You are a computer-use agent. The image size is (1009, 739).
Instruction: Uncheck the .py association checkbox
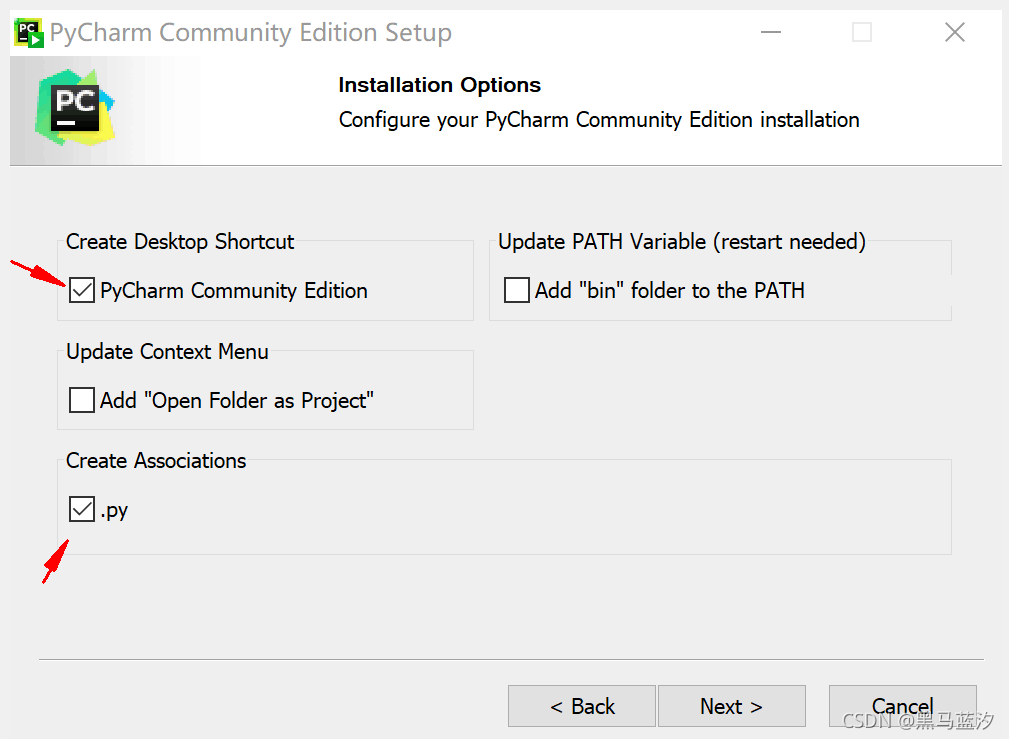click(82, 510)
